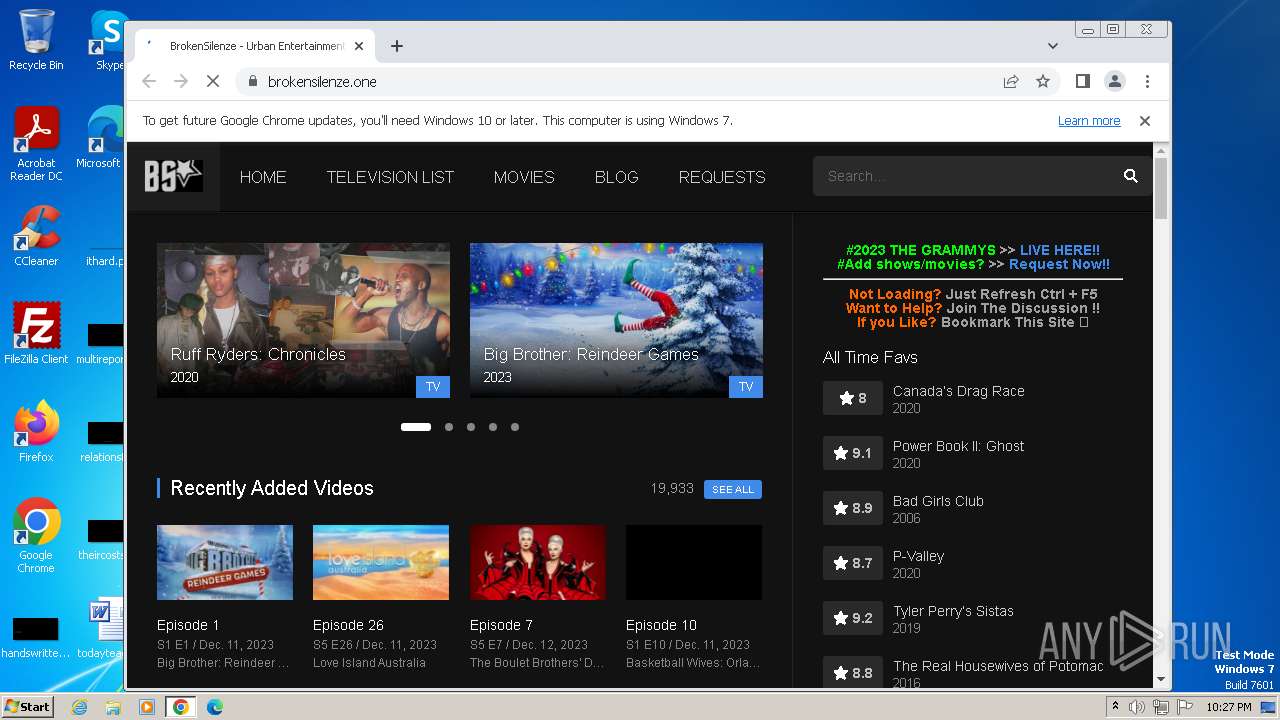Open Canada's Drag Race favorite

[x=958, y=391]
